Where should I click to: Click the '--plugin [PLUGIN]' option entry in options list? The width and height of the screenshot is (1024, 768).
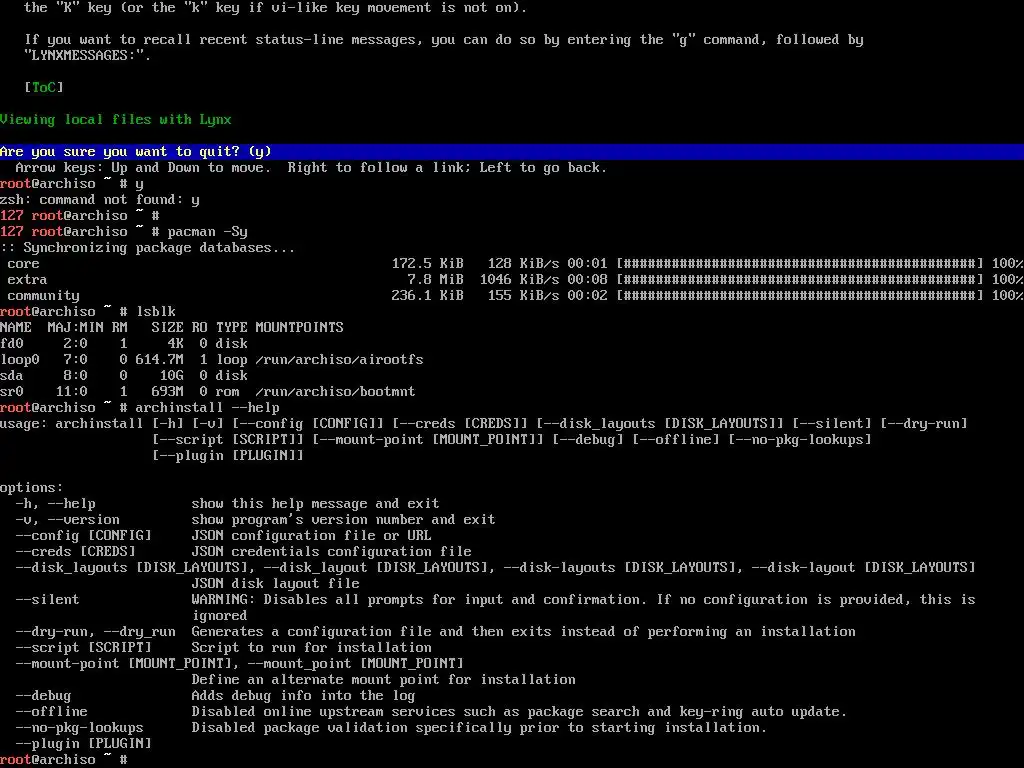[84, 744]
